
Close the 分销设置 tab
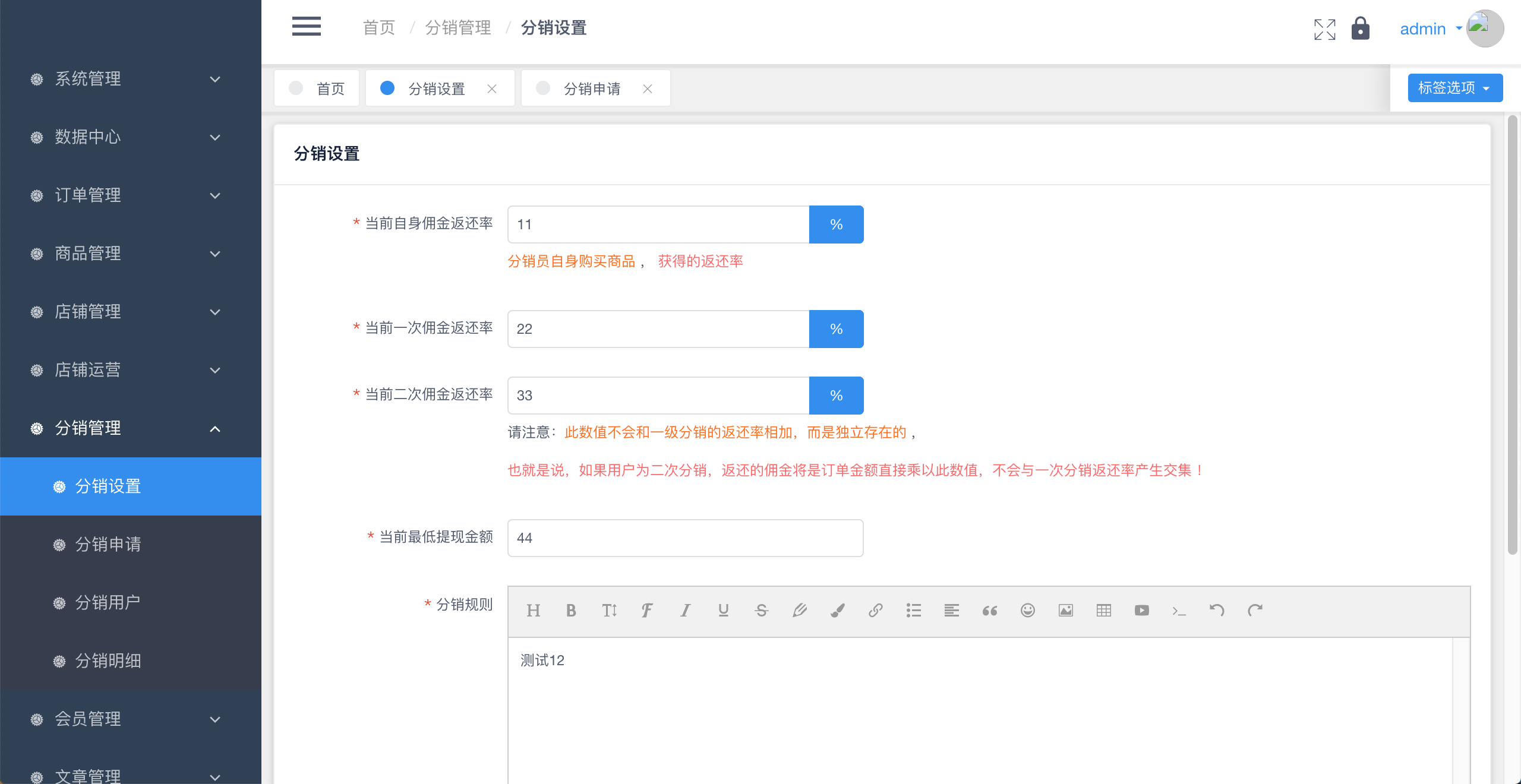(x=492, y=88)
